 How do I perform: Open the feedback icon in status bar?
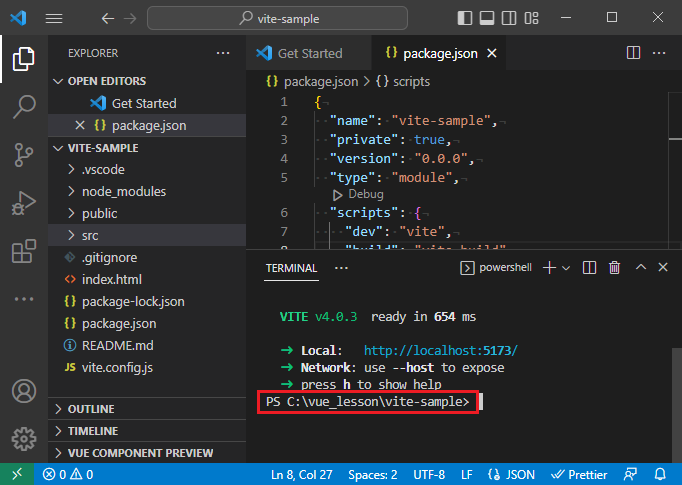630,474
